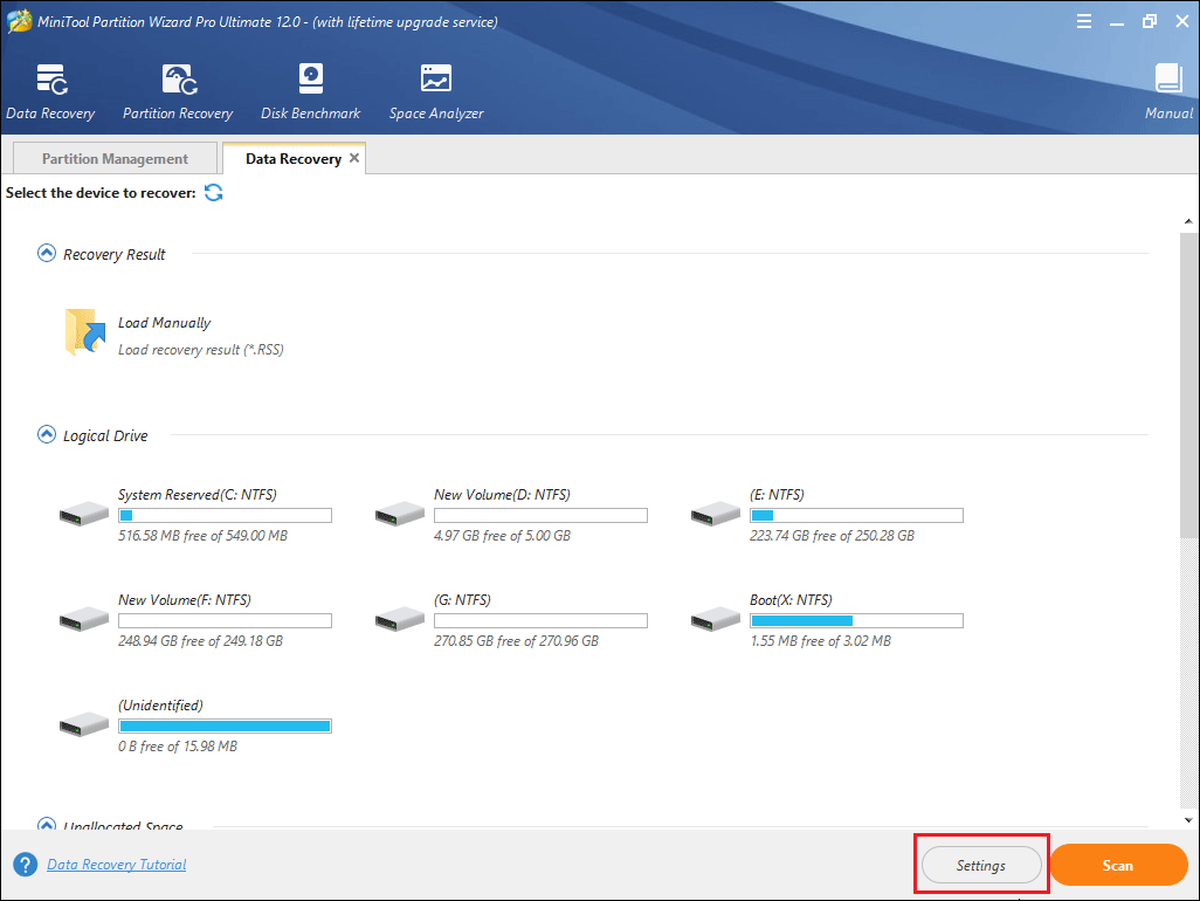Screen dimensions: 1200x901
Task: Select the System Reserved (C: NTFS) drive
Action: (x=195, y=515)
